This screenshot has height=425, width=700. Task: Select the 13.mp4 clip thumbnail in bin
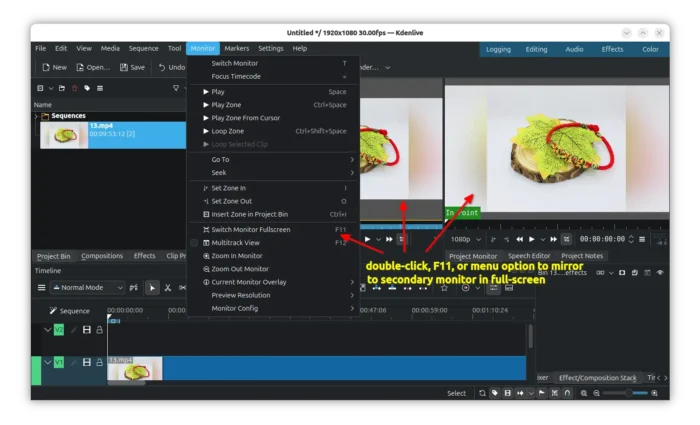(x=63, y=135)
